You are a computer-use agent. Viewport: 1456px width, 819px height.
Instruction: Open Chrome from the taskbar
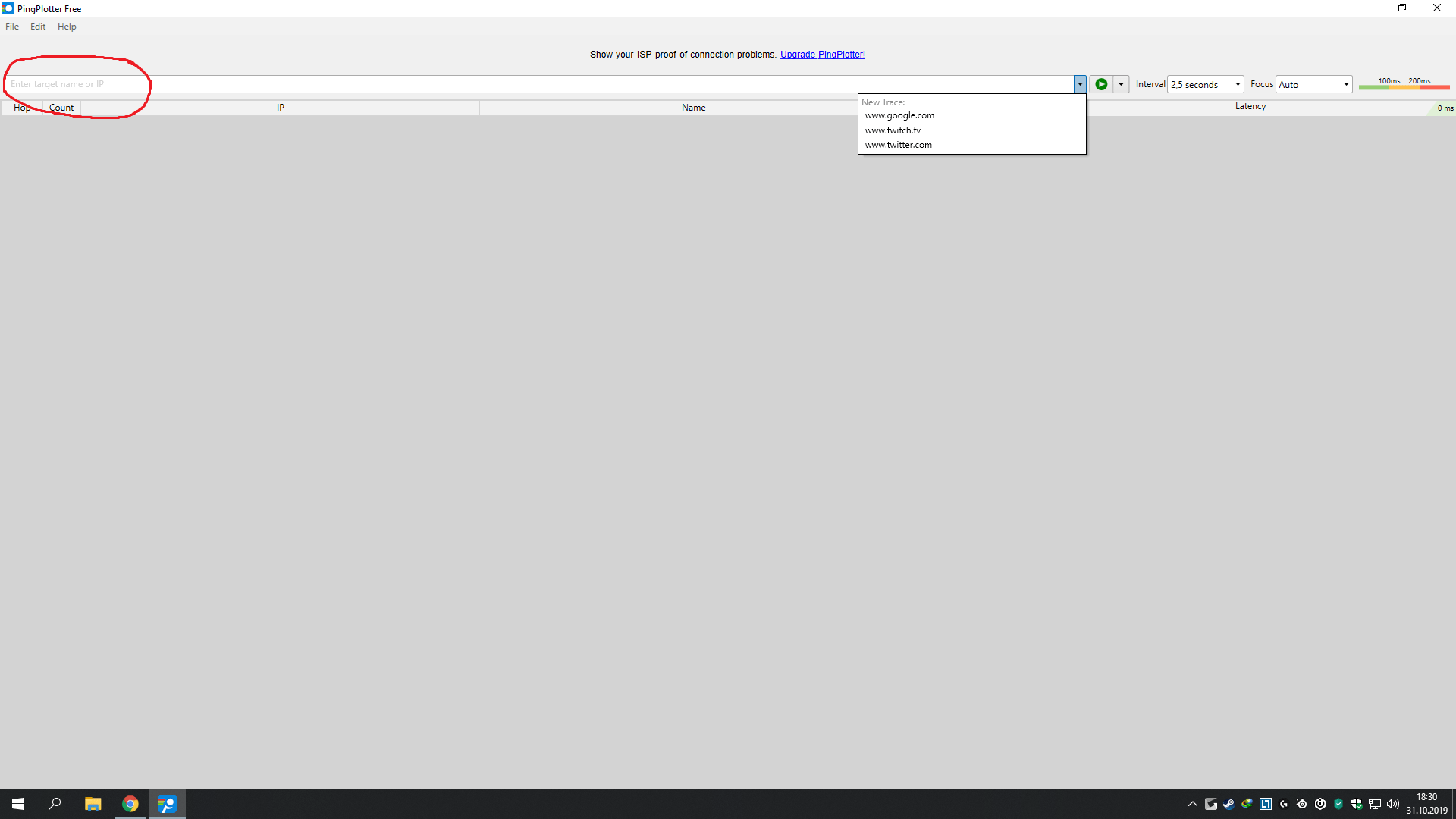(130, 804)
